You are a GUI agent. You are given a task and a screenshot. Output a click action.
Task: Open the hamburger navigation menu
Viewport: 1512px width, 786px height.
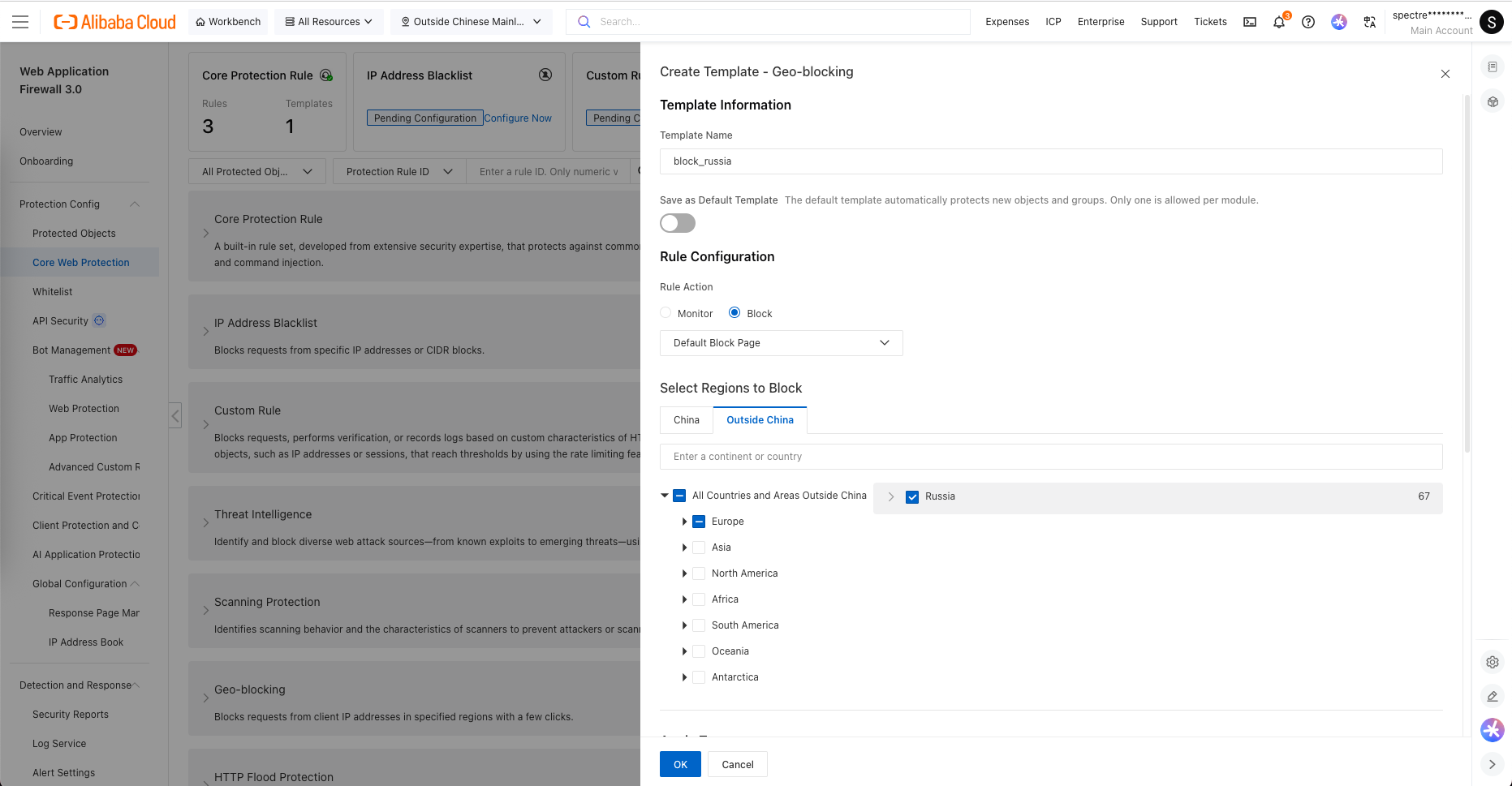(x=20, y=22)
